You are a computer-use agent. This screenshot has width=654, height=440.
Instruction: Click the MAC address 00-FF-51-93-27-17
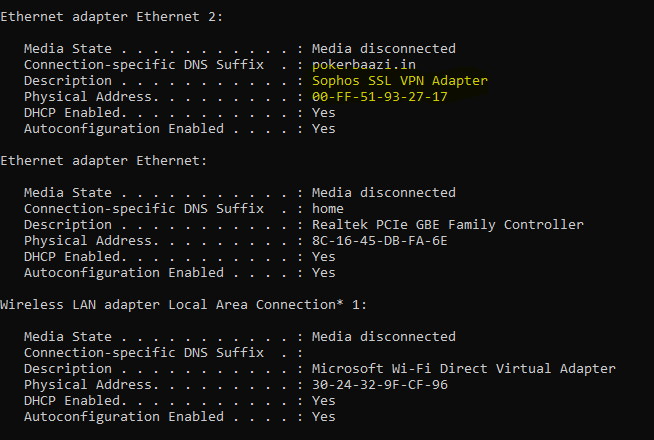click(380, 97)
